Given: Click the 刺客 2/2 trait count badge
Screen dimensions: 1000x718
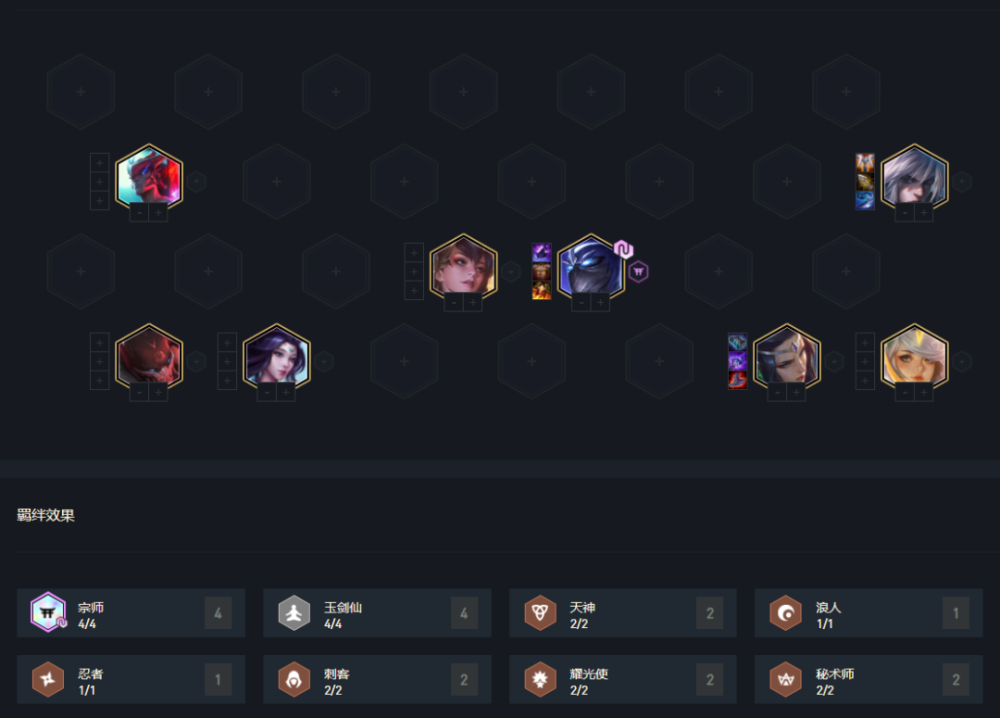Looking at the screenshot, I should click(464, 680).
